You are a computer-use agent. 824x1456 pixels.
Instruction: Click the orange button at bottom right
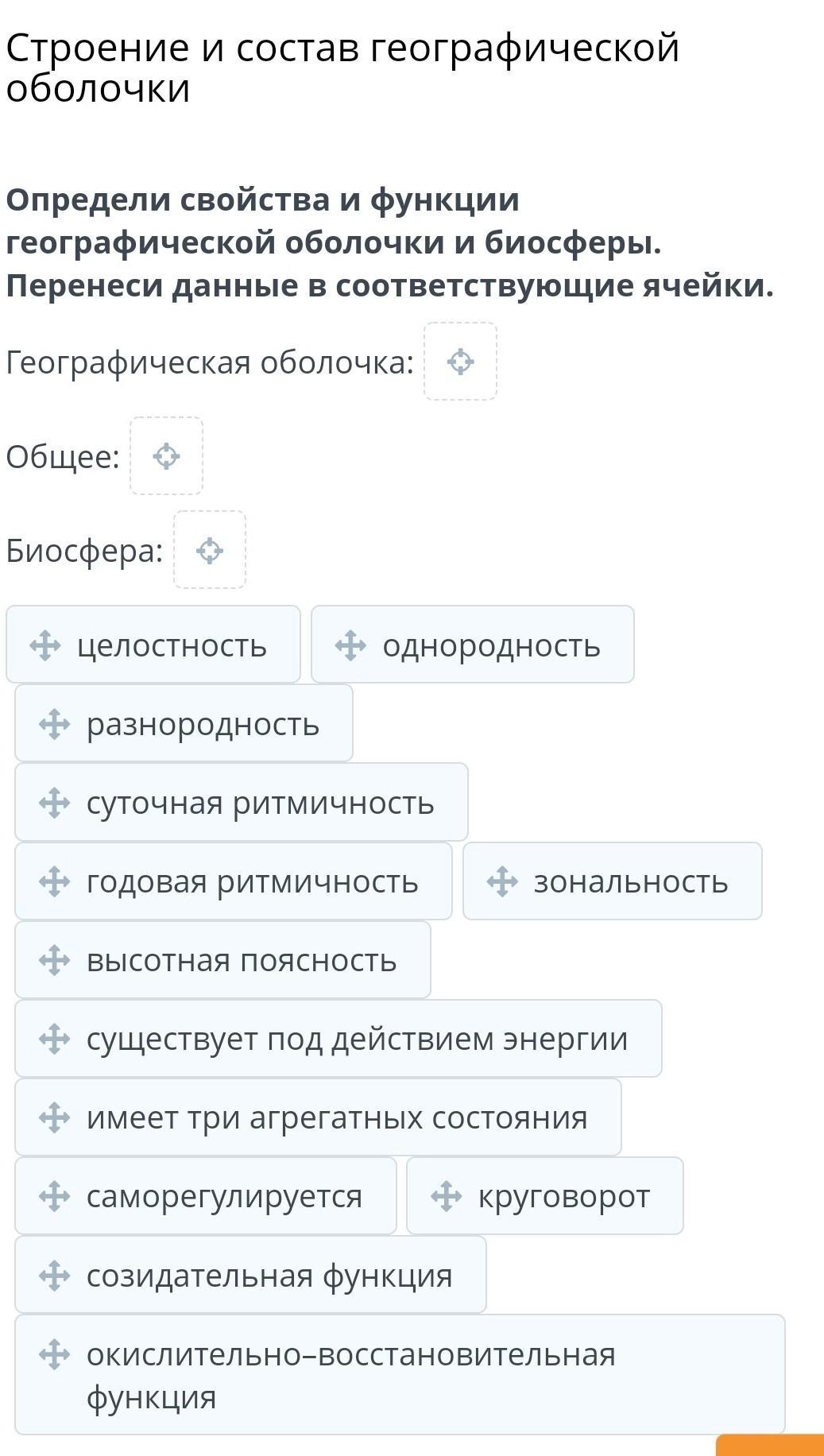point(770,1445)
